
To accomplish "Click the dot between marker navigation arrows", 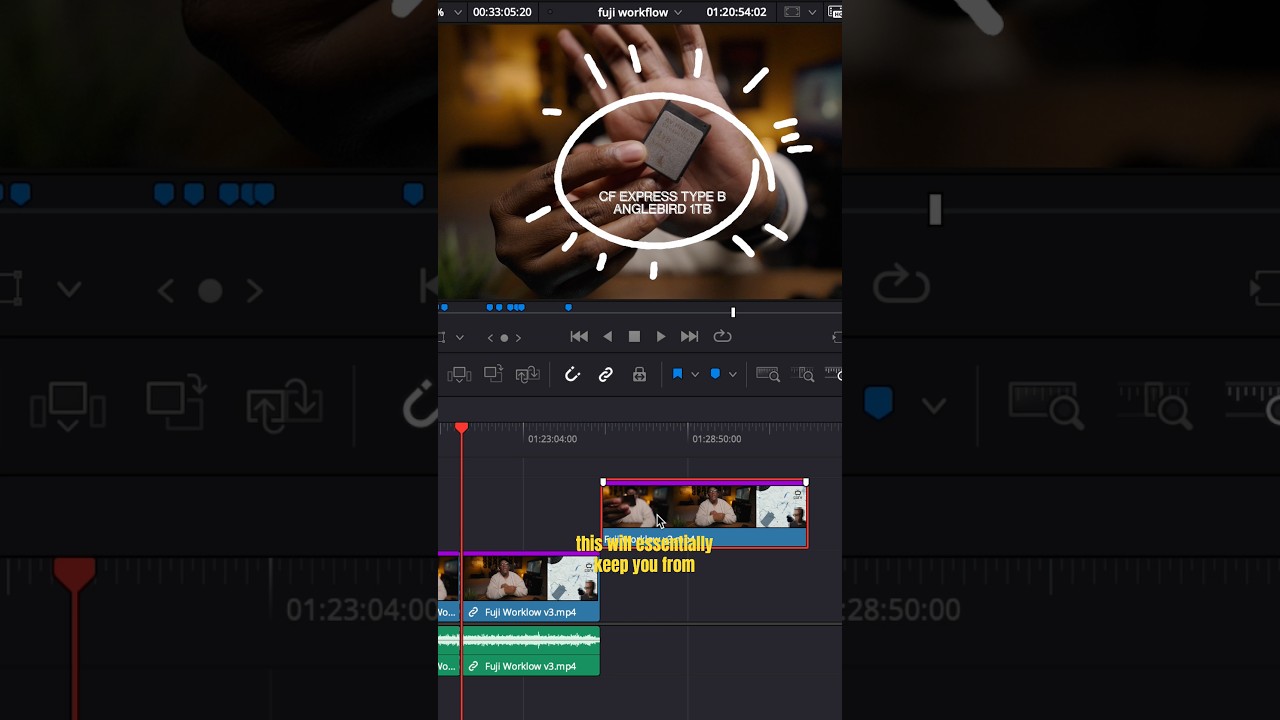I will [504, 338].
